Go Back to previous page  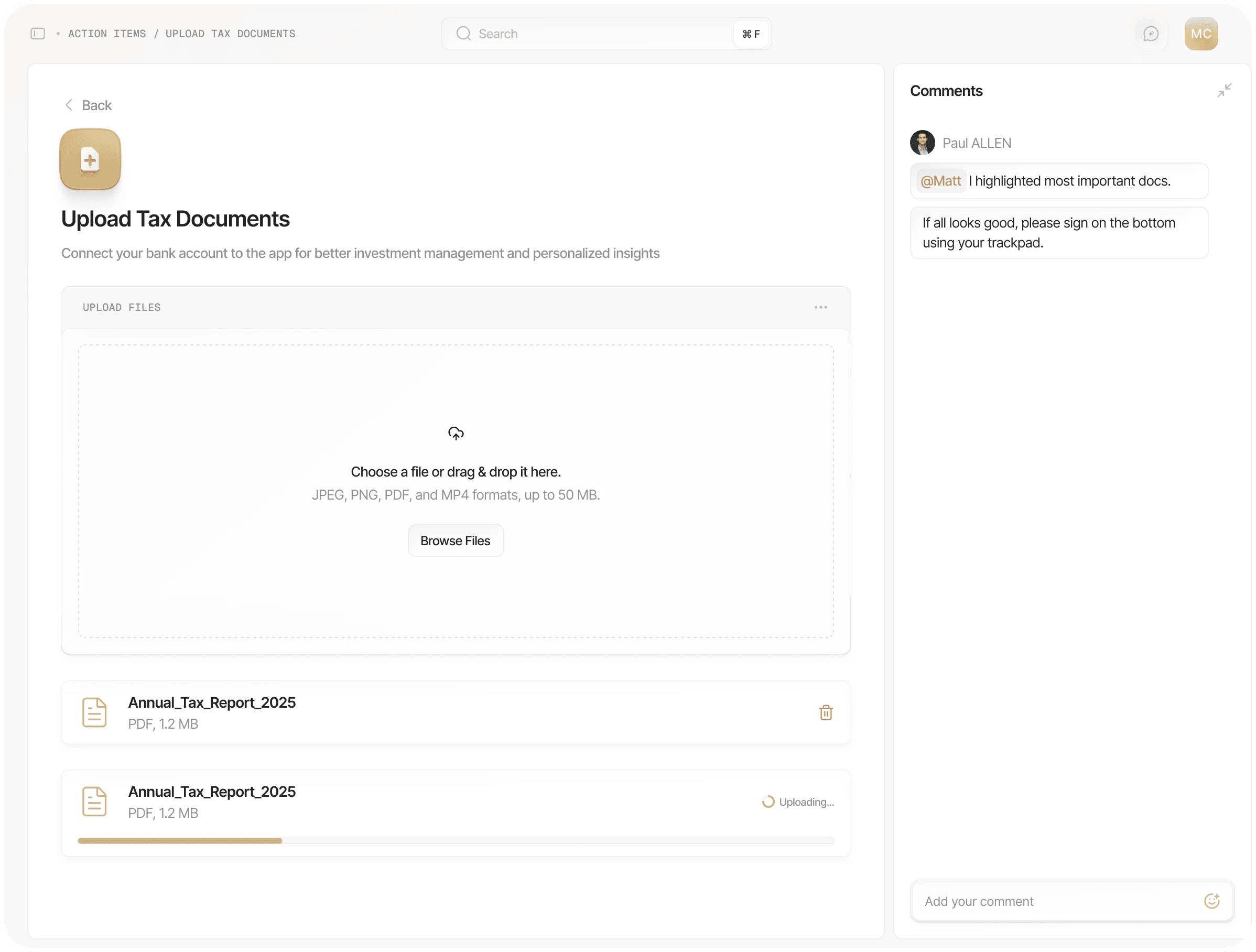88,105
